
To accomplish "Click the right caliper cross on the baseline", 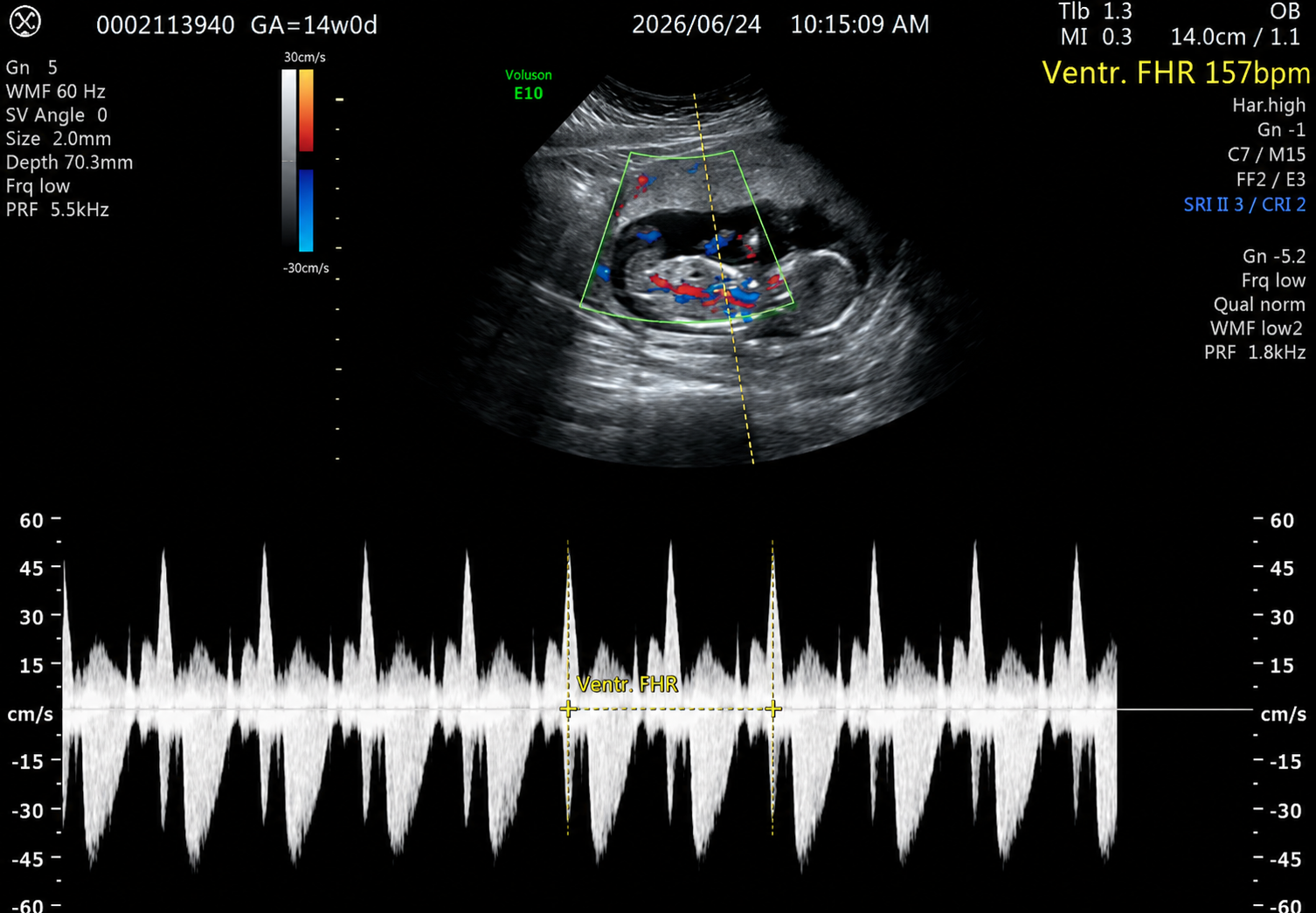I will 772,709.
